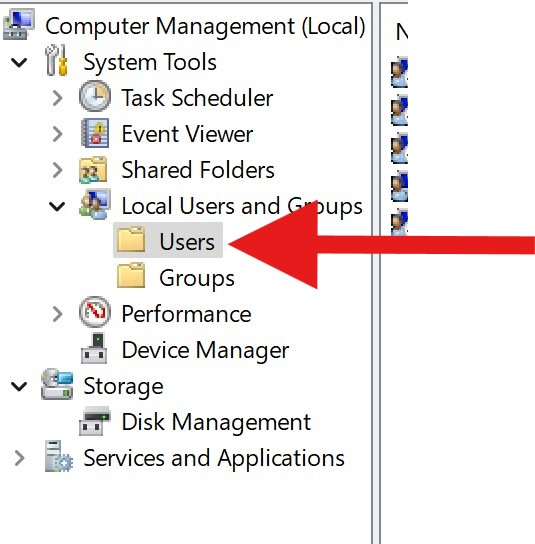Click the Services and Applications icon
535x544 pixels.
tap(59, 456)
